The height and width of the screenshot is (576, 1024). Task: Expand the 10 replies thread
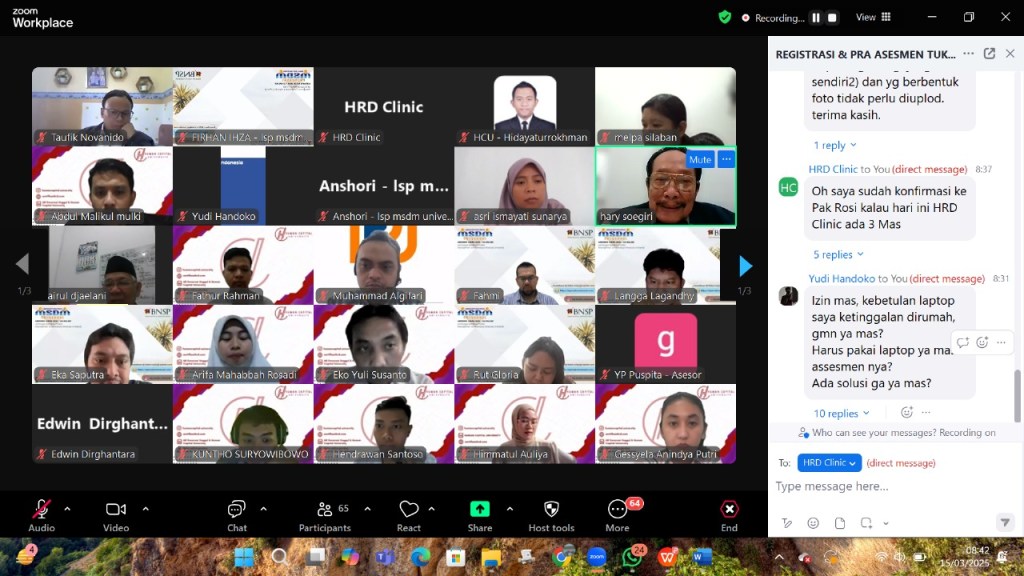coord(841,413)
